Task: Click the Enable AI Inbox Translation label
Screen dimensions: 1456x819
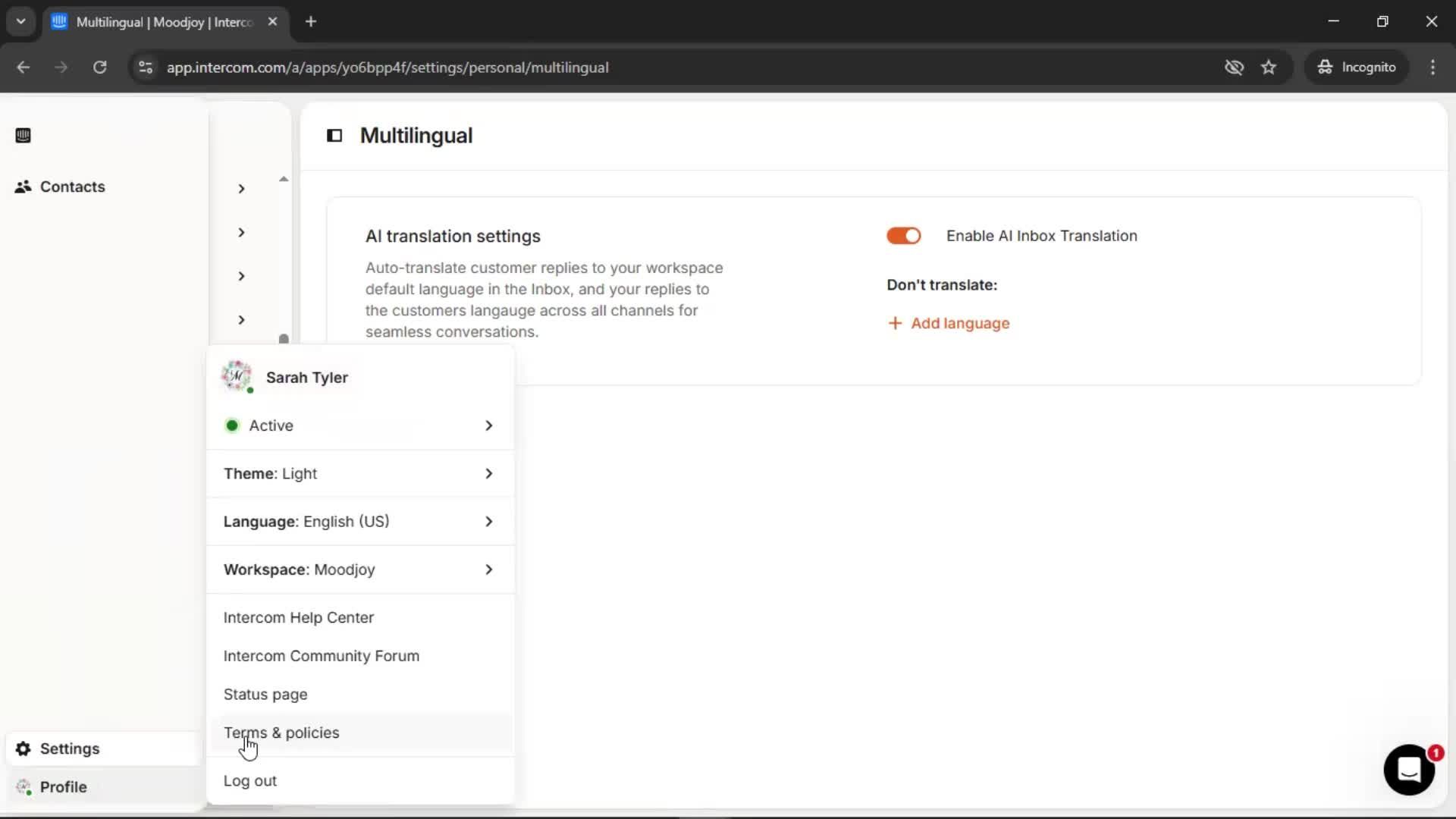Action: coord(1041,236)
